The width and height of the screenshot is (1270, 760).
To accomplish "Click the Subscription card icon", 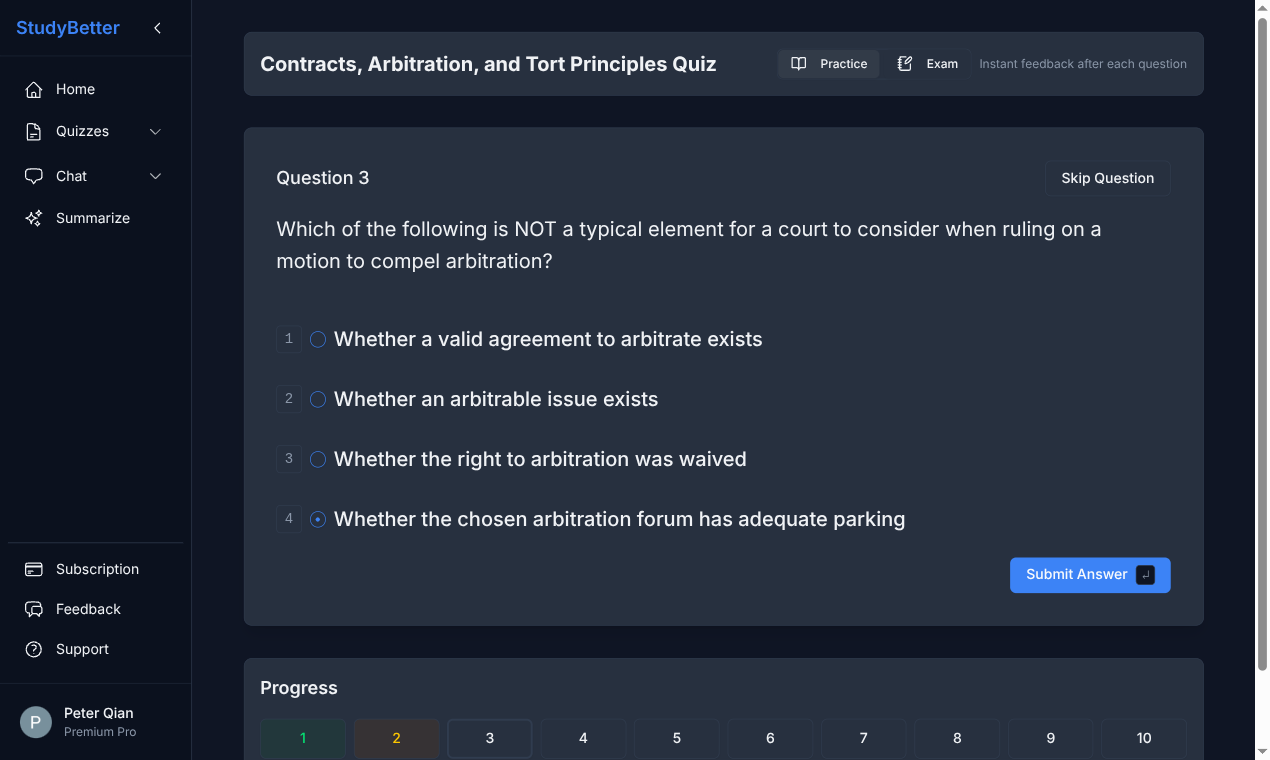I will coord(34,569).
